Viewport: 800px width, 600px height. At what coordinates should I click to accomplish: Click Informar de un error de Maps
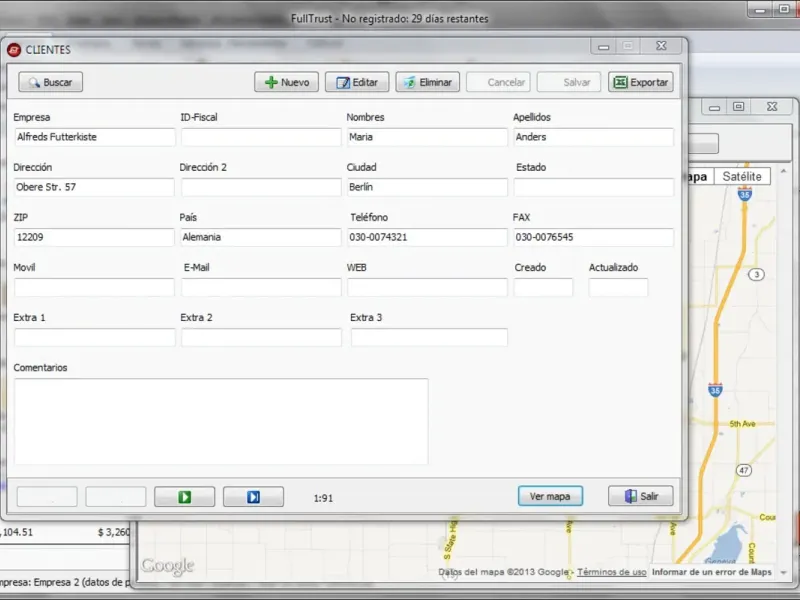pos(712,572)
